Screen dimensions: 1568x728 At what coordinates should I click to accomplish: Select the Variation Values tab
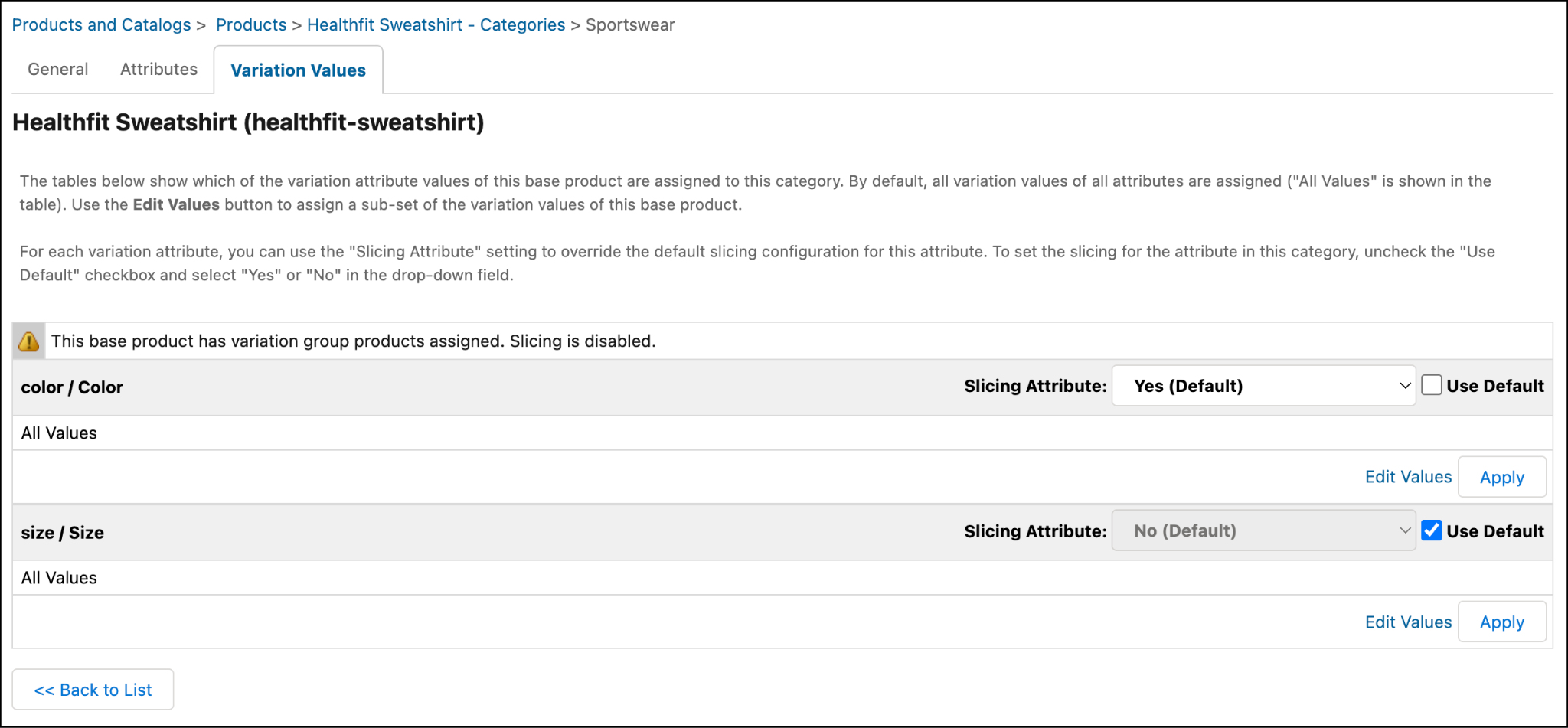(299, 70)
